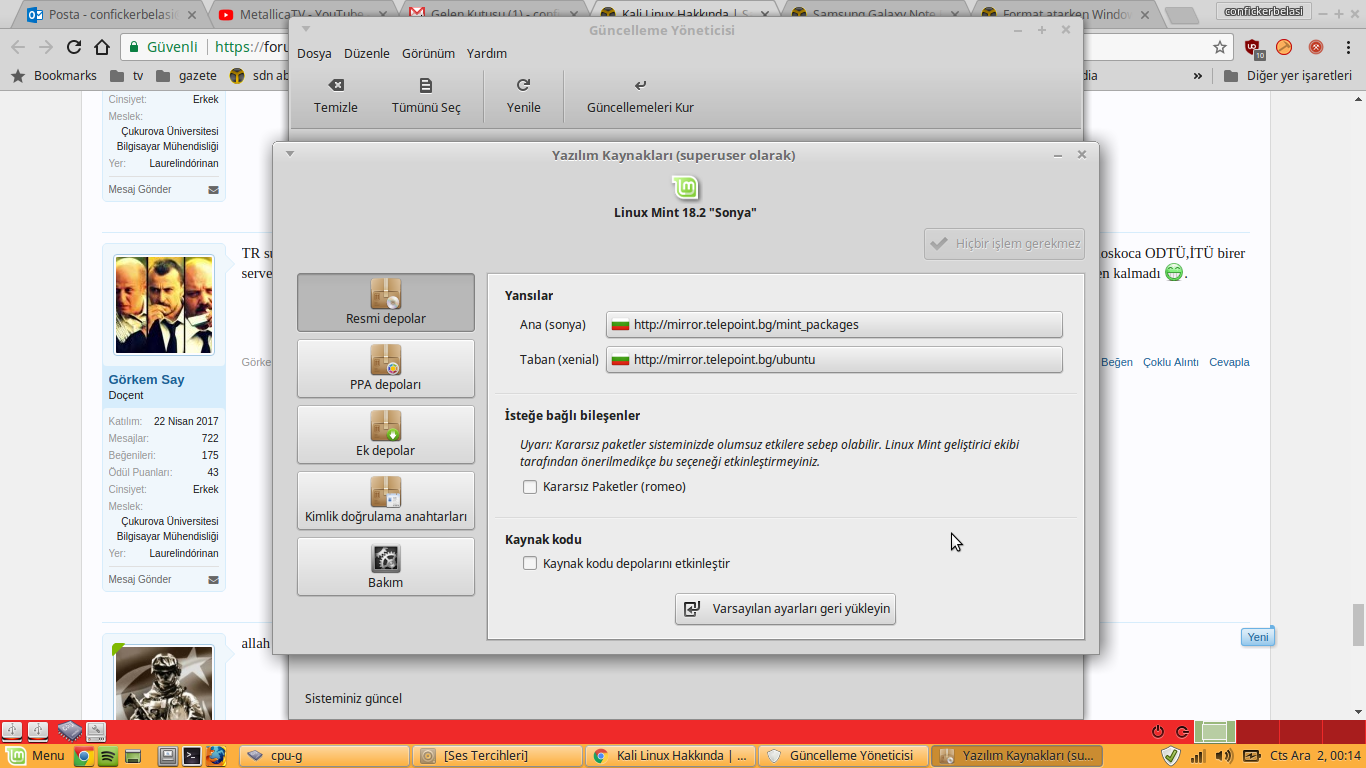Open the Ek depolar section
1366x768 pixels.
386,434
